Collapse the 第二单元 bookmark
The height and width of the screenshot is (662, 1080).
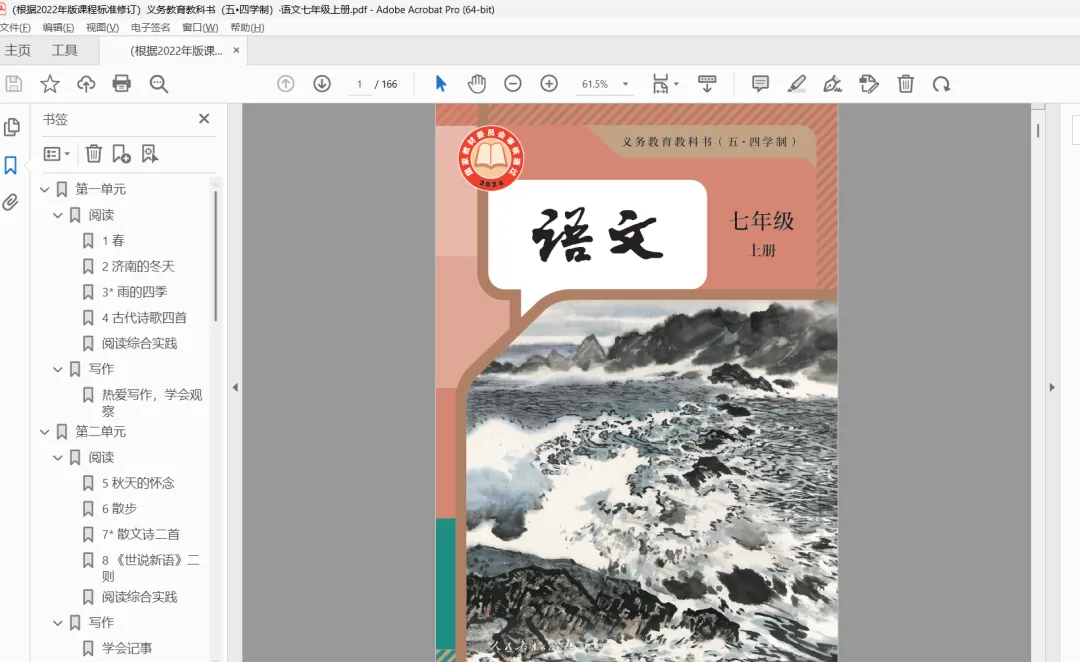[x=45, y=432]
